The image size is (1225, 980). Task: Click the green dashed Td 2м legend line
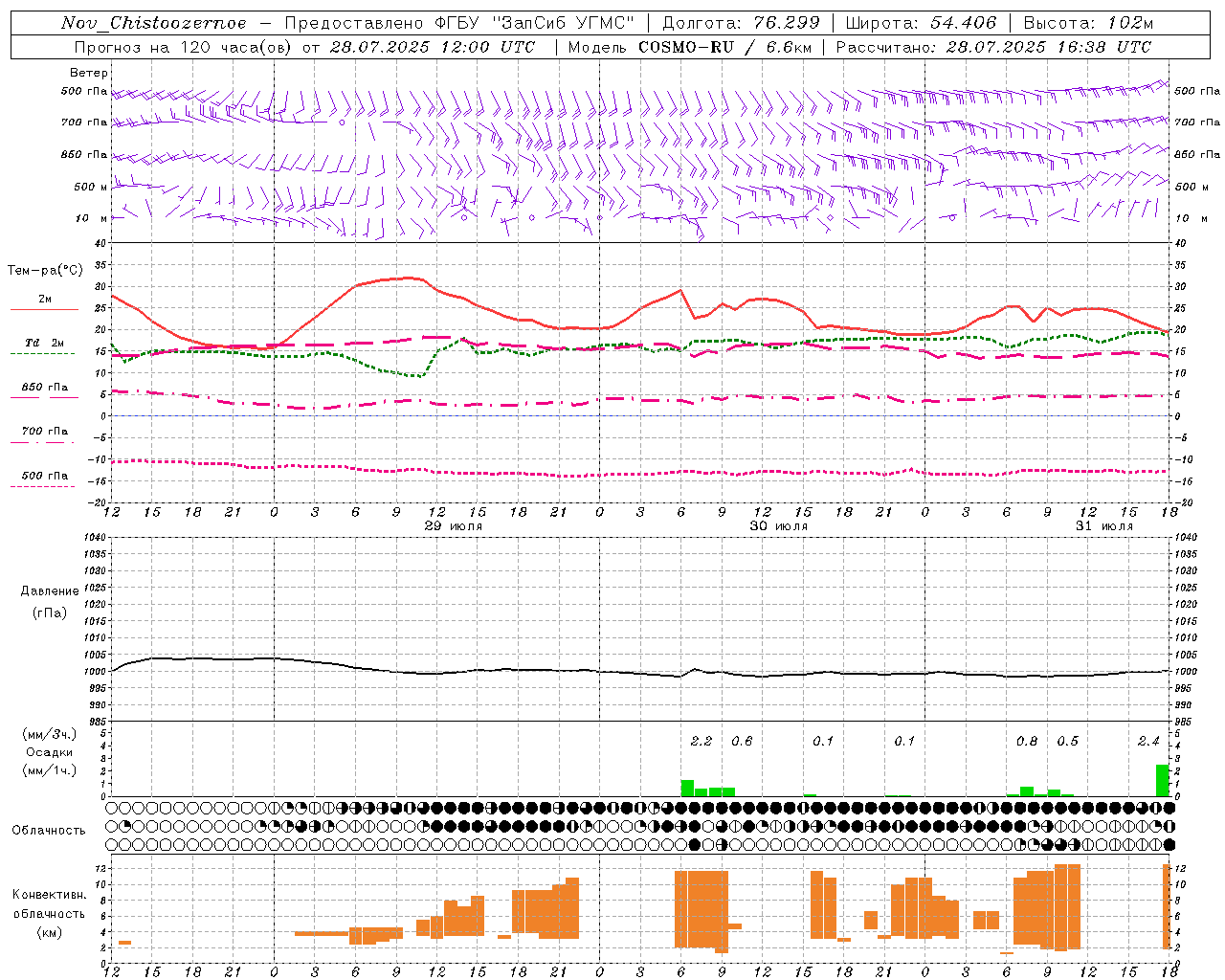(x=44, y=353)
